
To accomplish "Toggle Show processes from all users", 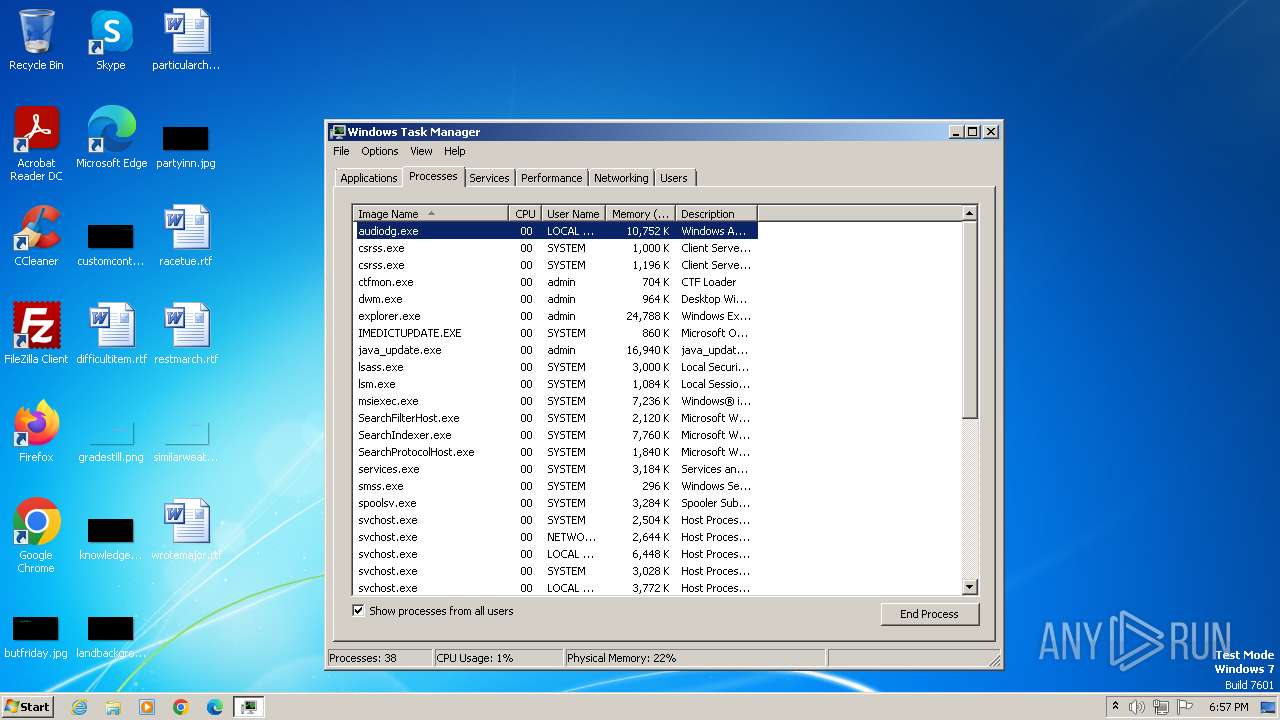I will (358, 611).
